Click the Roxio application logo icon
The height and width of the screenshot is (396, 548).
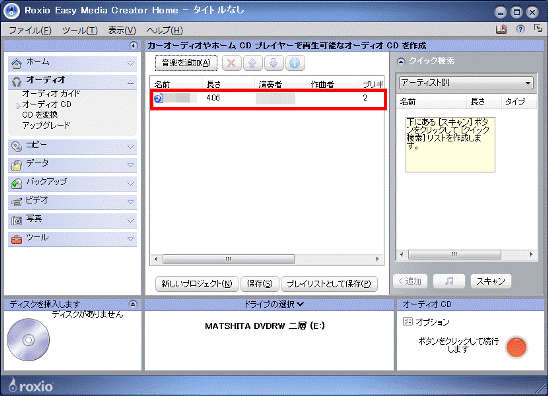(x=11, y=11)
